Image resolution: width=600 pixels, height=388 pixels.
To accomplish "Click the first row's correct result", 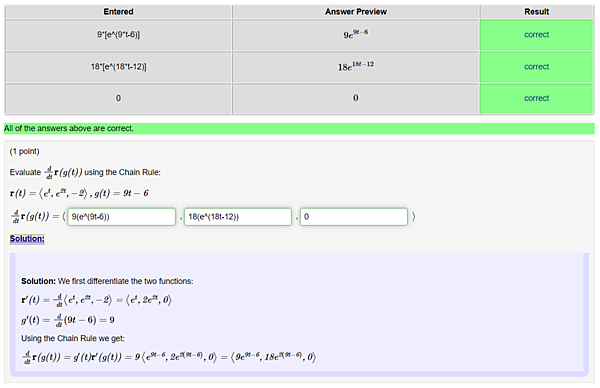I will point(536,35).
